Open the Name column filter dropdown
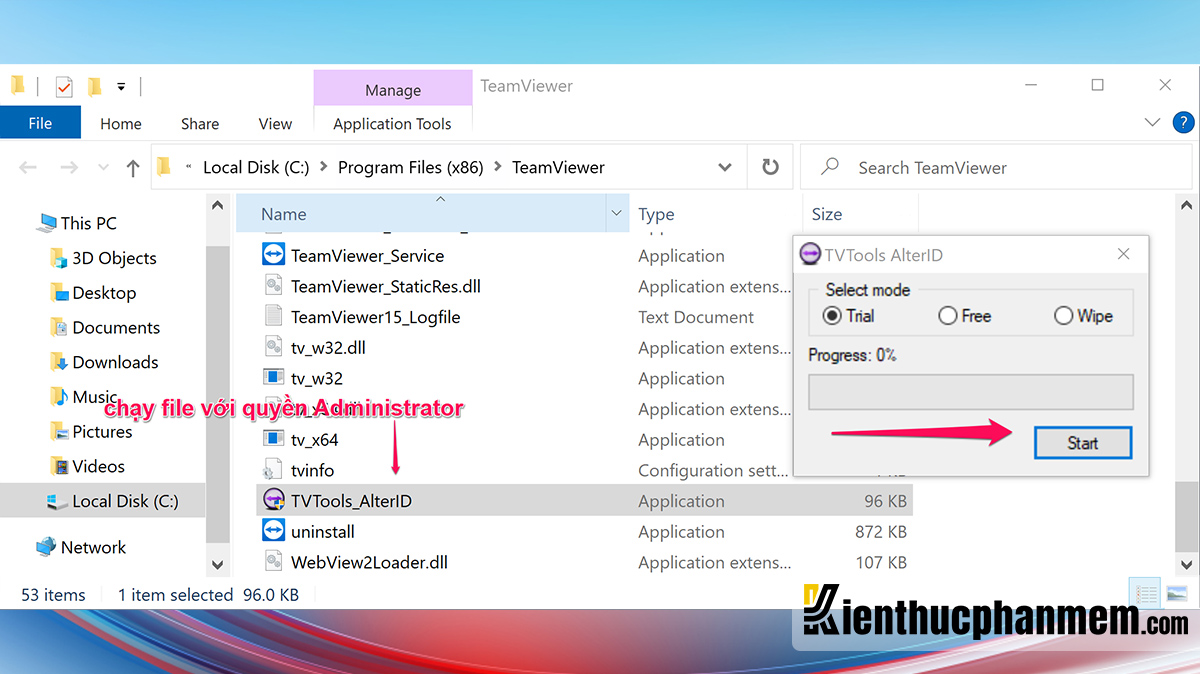 point(616,214)
